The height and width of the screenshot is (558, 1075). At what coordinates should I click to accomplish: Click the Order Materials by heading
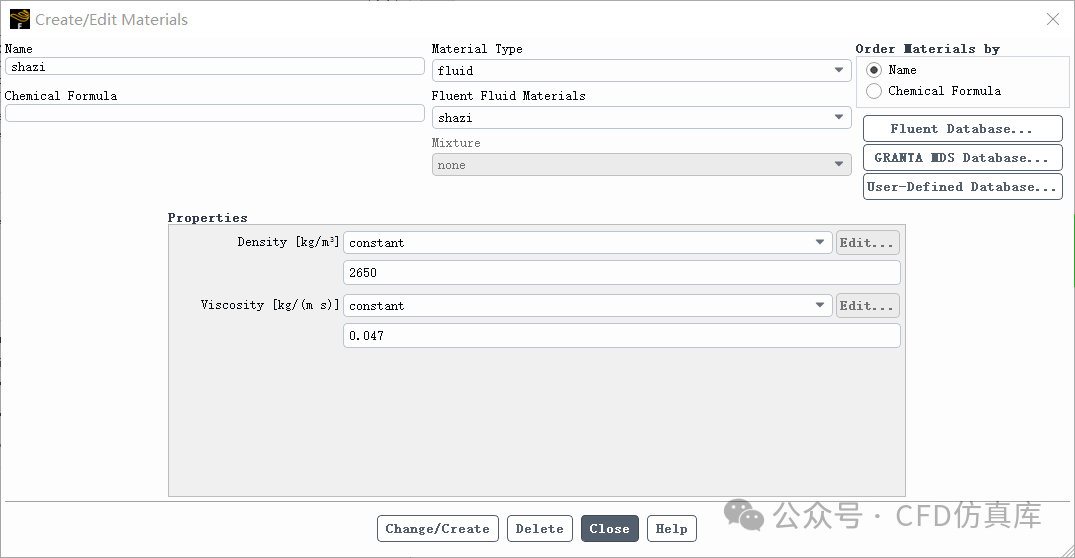(x=928, y=49)
